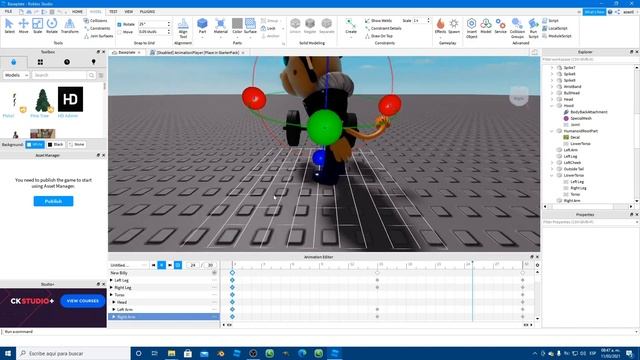The image size is (640, 360).
Task: Open animation editor settings gear
Action: (537, 265)
